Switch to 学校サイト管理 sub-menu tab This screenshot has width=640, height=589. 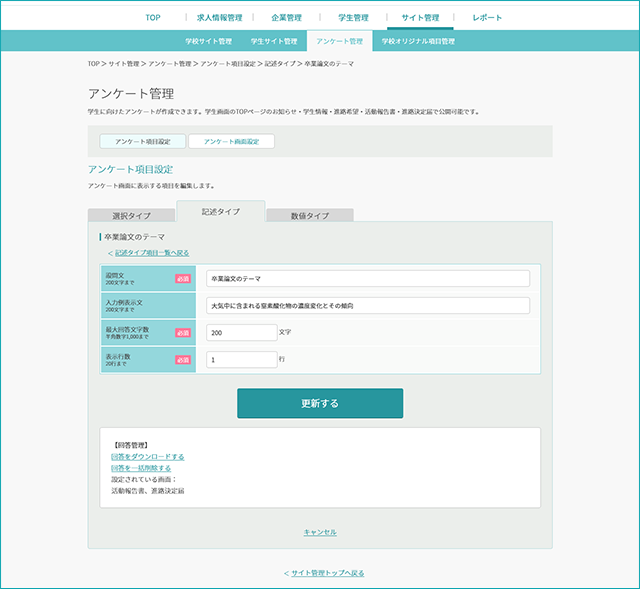click(209, 41)
